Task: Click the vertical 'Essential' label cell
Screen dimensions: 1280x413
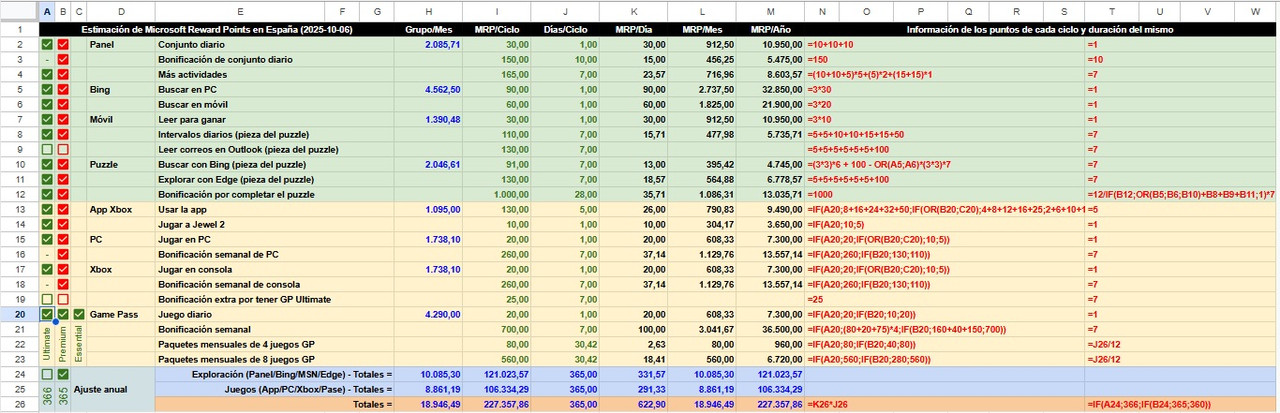Action: click(80, 345)
